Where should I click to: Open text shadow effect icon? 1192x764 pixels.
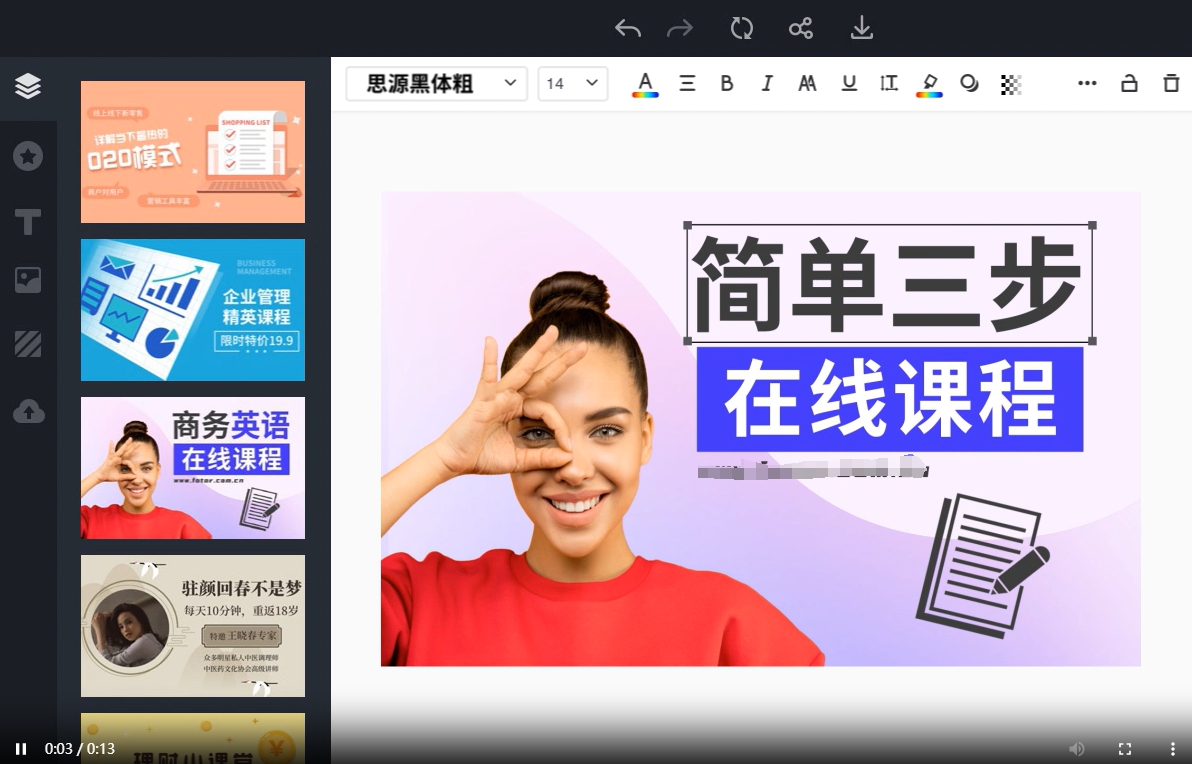[969, 84]
